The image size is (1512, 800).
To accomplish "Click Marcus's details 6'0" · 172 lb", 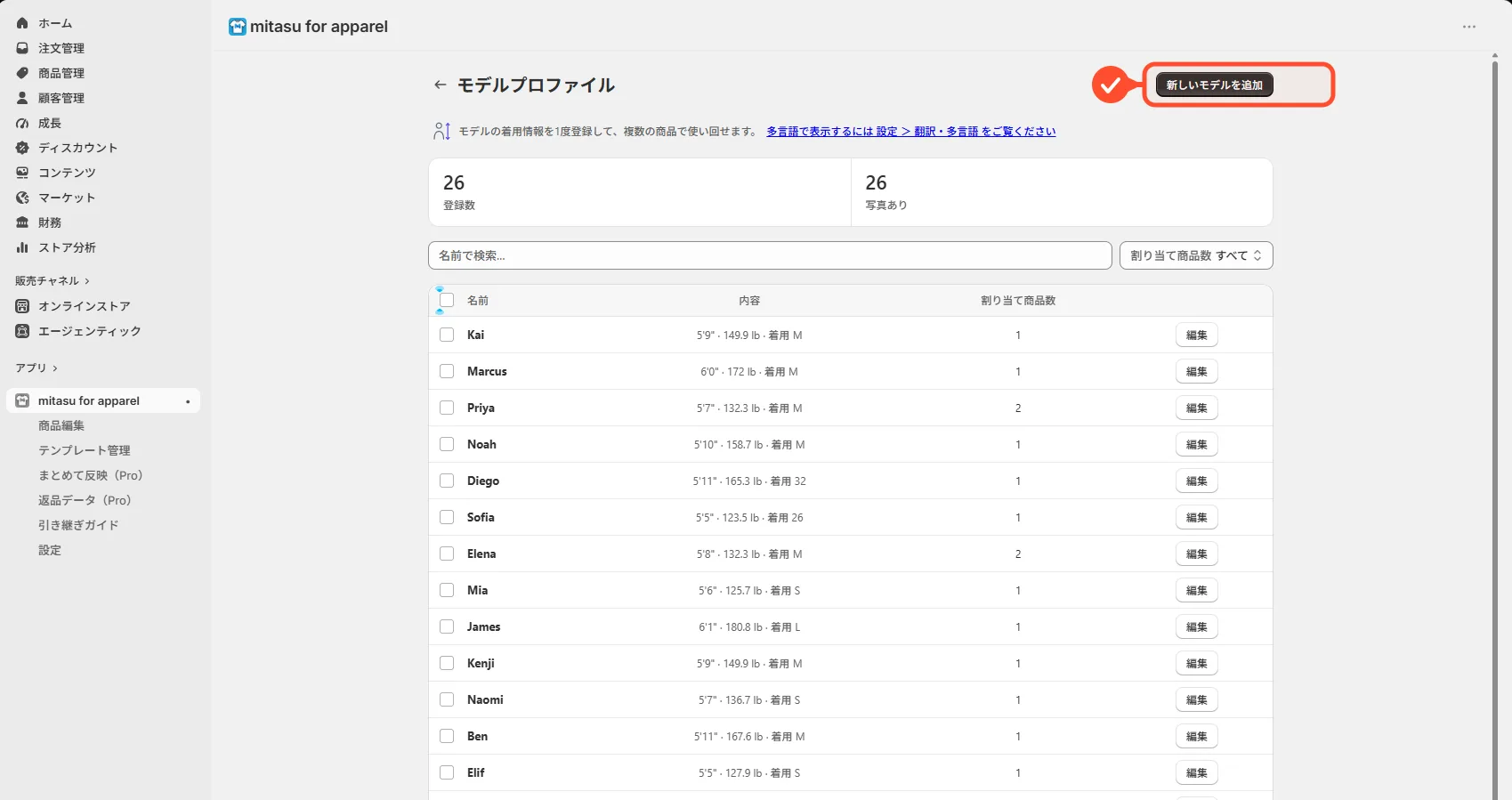I will point(749,371).
